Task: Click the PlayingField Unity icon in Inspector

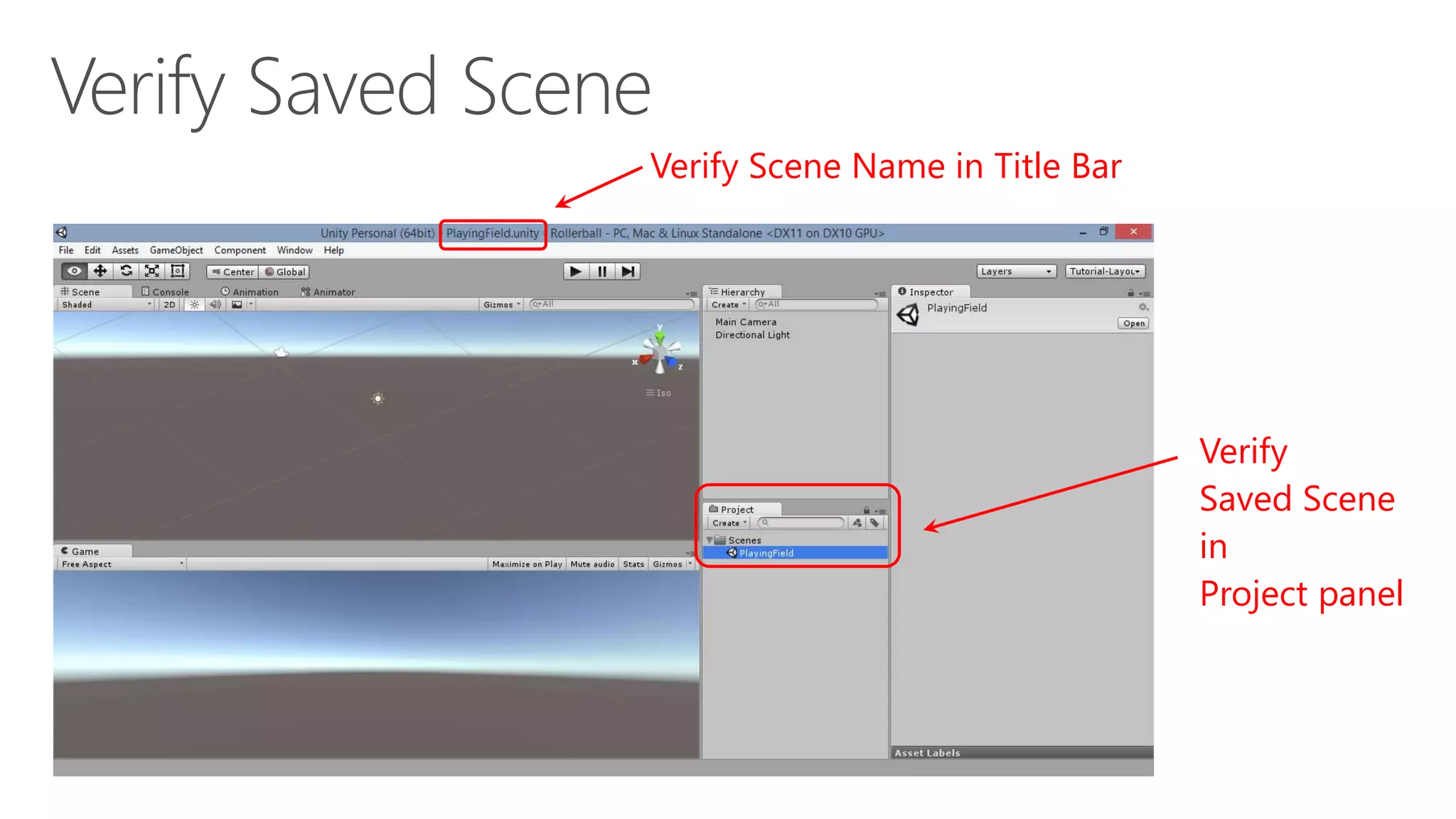Action: point(908,314)
